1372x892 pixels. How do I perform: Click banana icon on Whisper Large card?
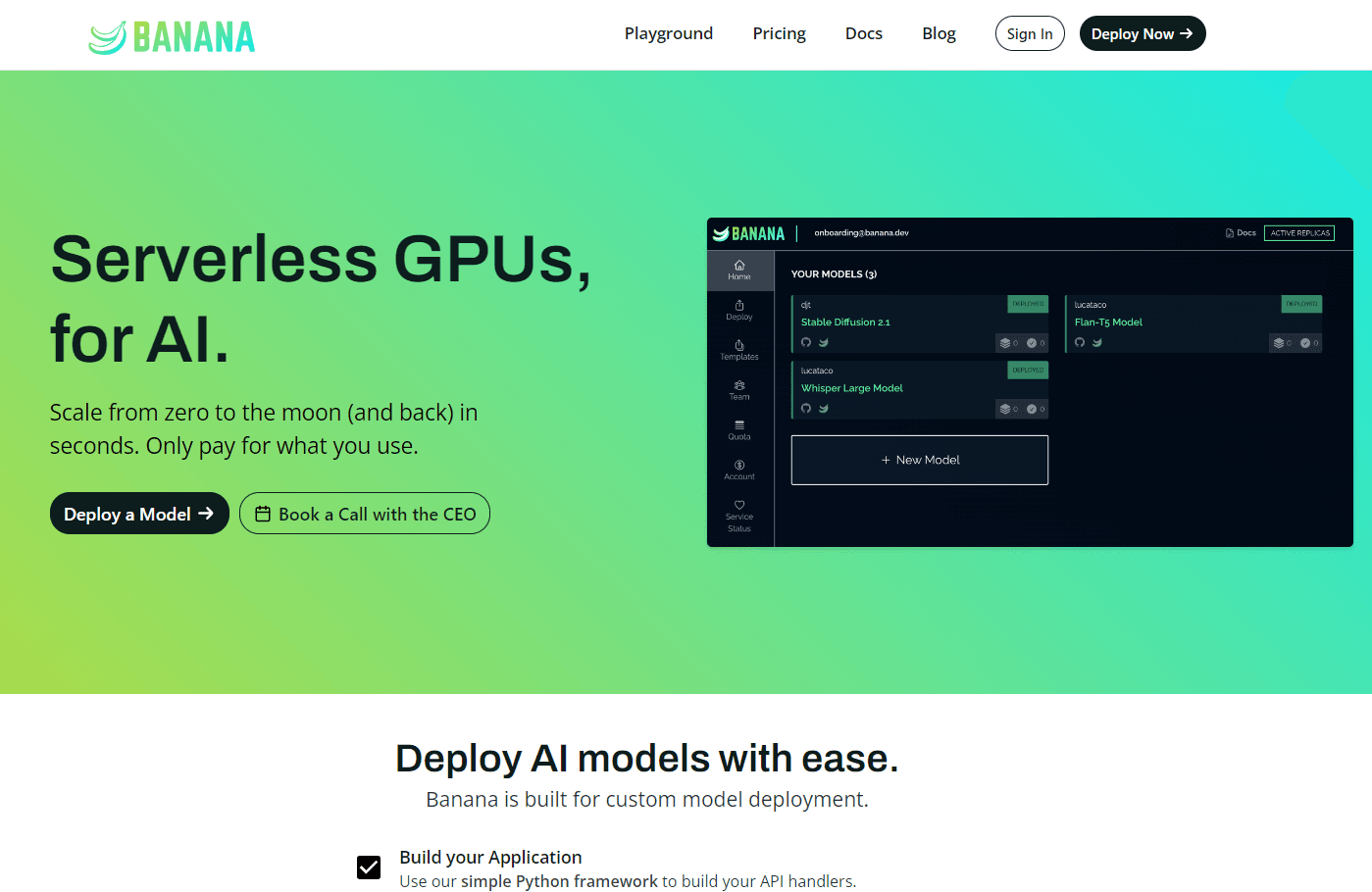click(x=824, y=409)
